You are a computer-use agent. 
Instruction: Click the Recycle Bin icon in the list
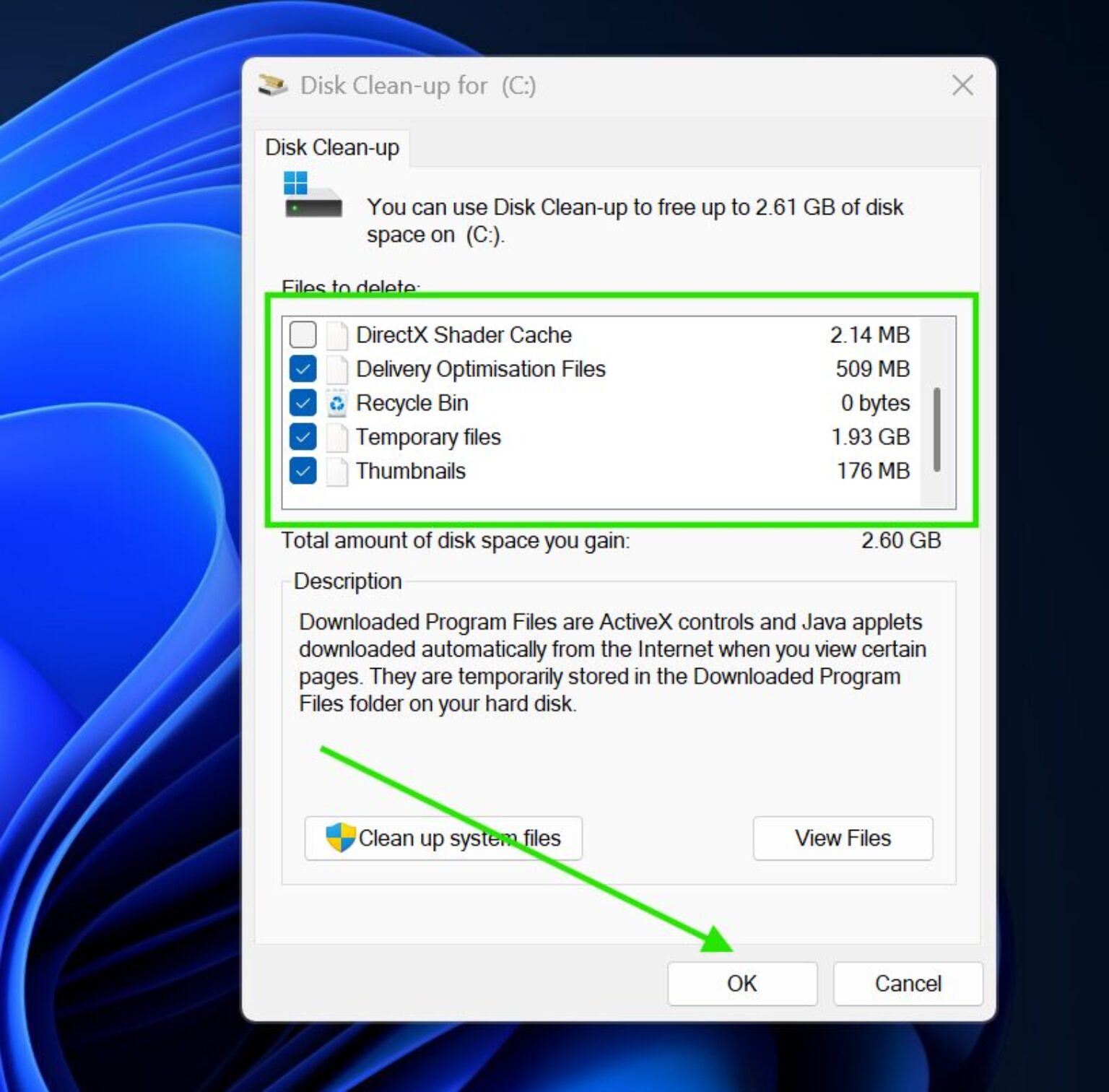[x=336, y=403]
